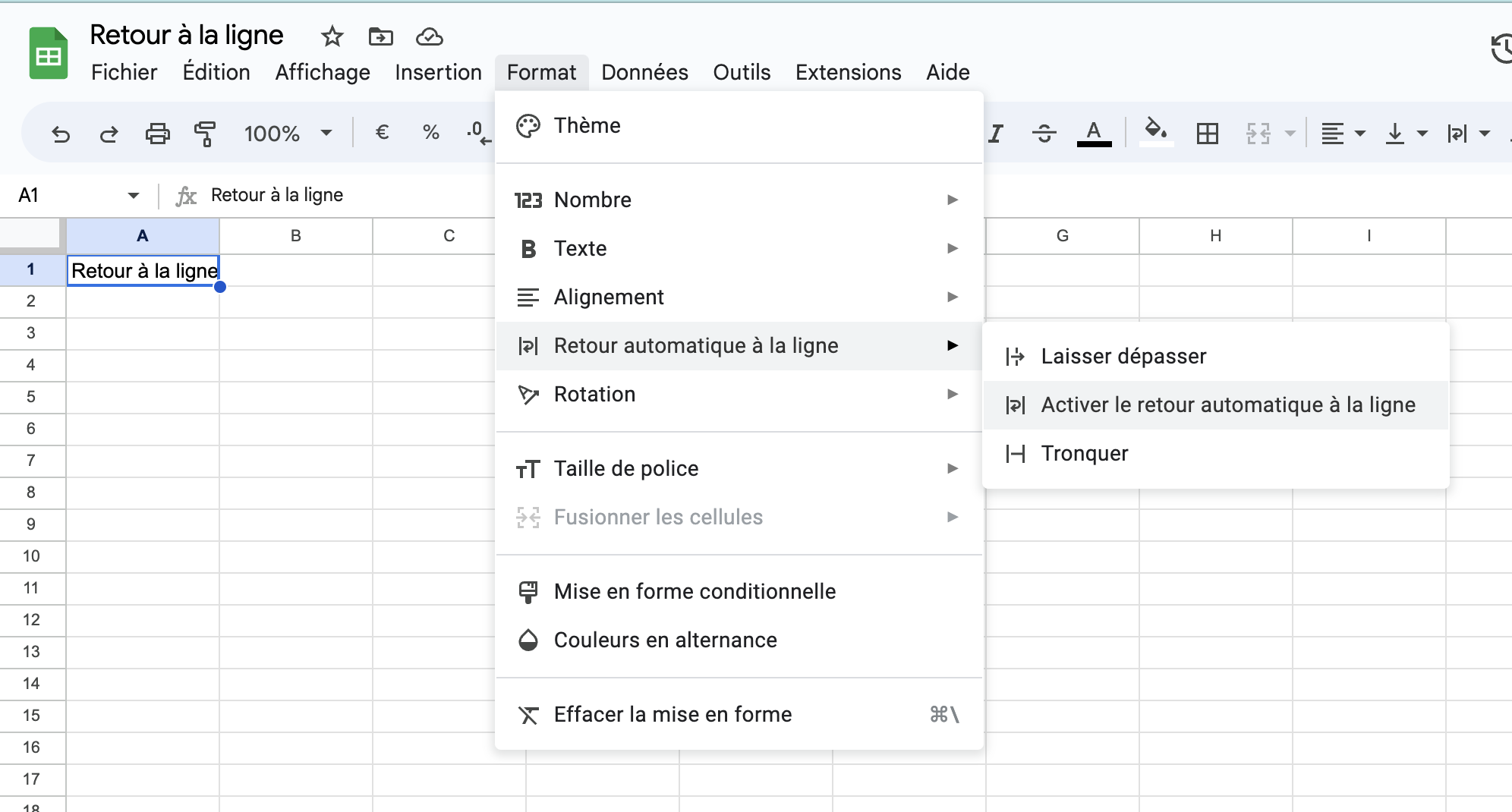This screenshot has height=812, width=1512.
Task: Apply currency format with euro icon
Action: pyautogui.click(x=383, y=133)
